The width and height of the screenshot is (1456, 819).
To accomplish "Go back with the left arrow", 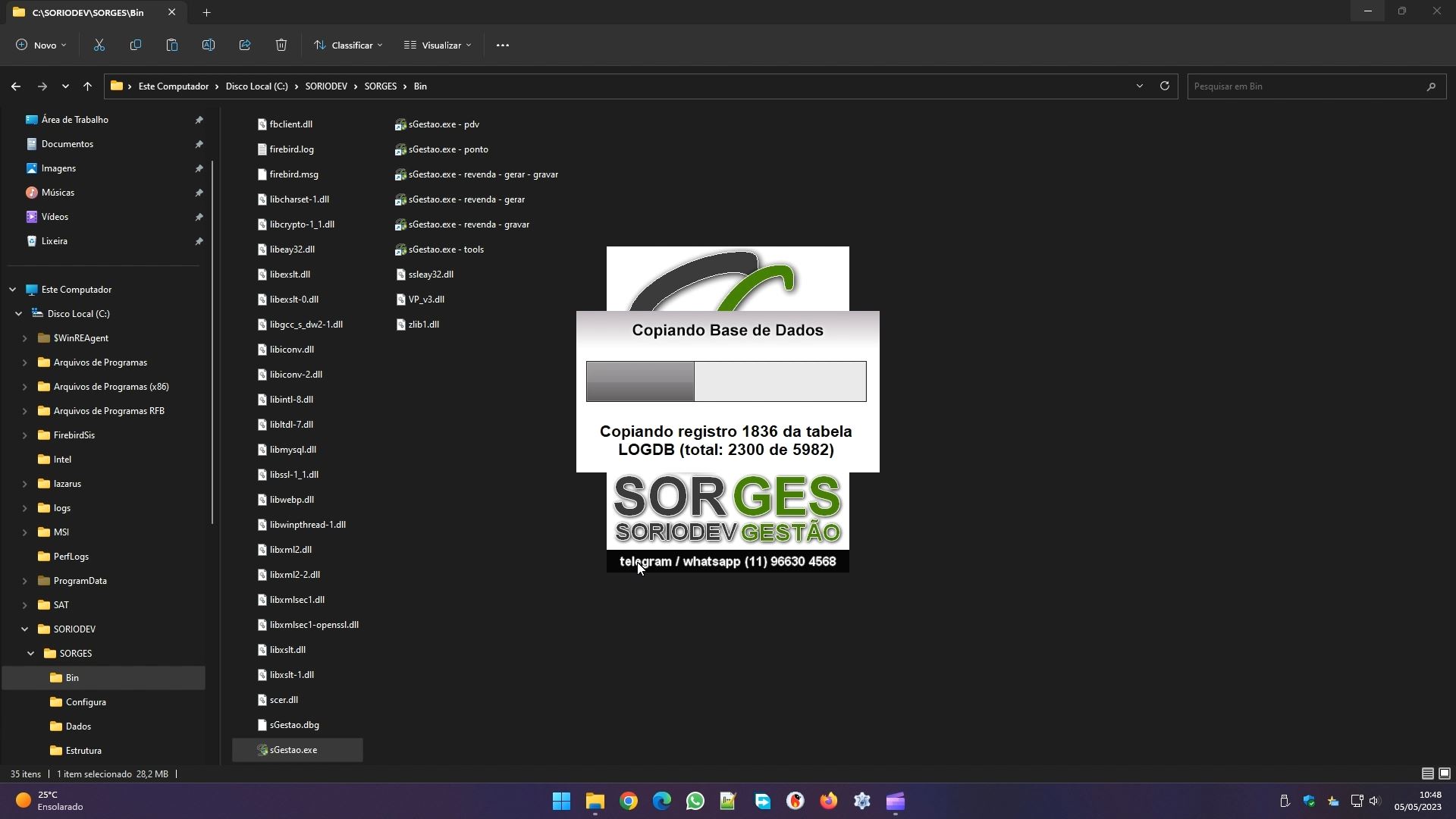I will pos(16,86).
